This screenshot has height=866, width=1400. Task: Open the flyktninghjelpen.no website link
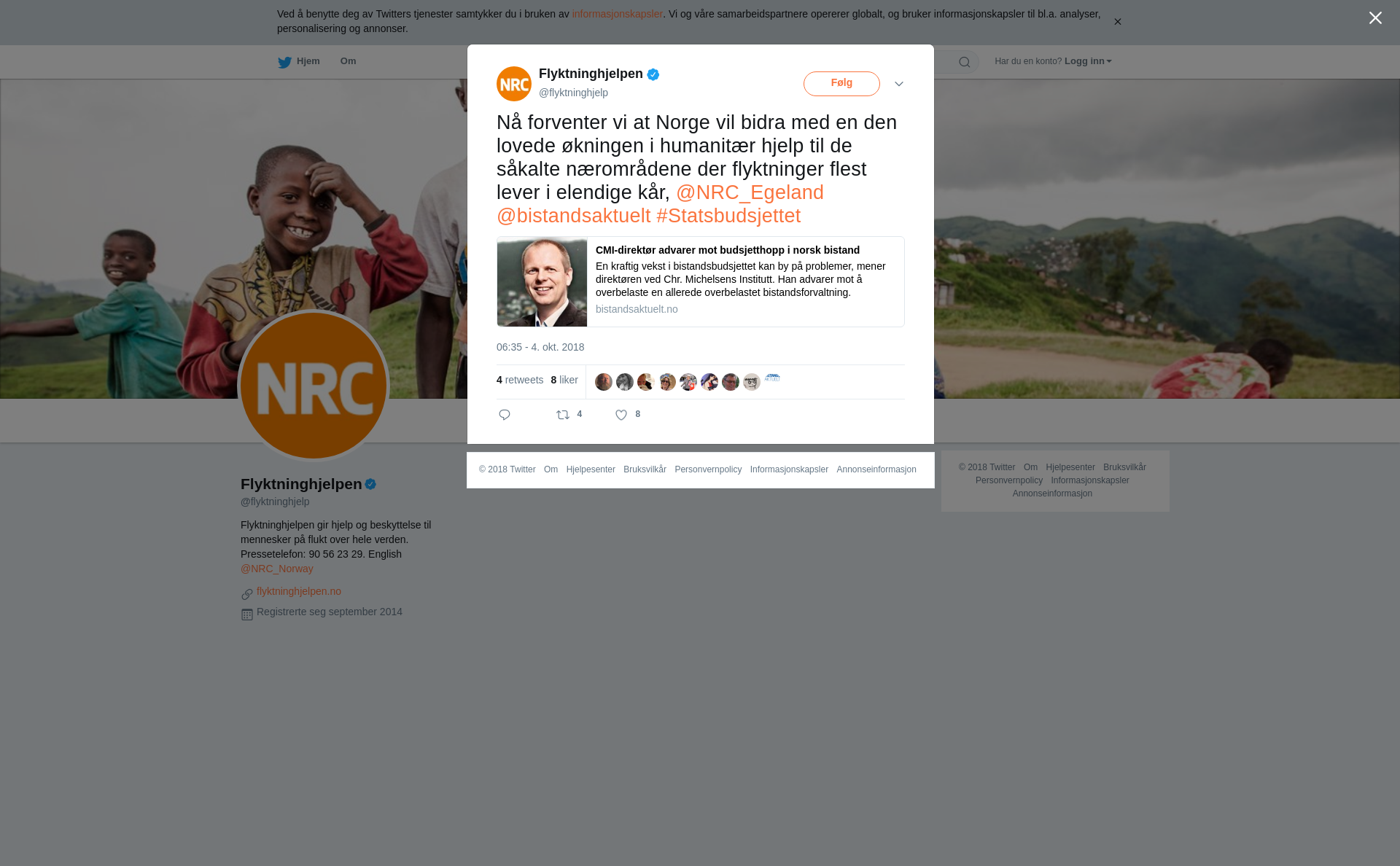tap(299, 591)
